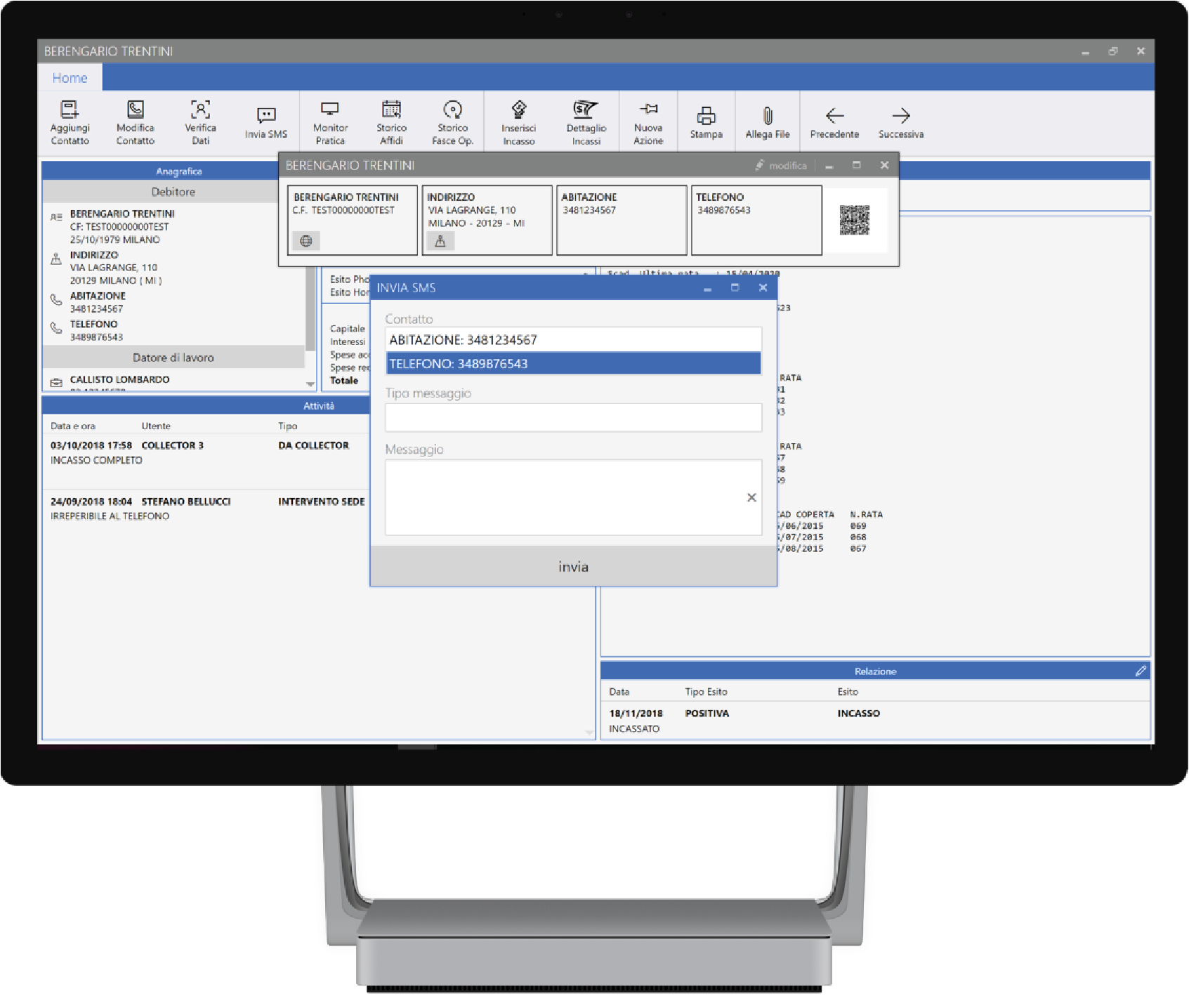
Task: Click the IRREPERIBILE AL TELEFONO note
Action: pos(110,516)
